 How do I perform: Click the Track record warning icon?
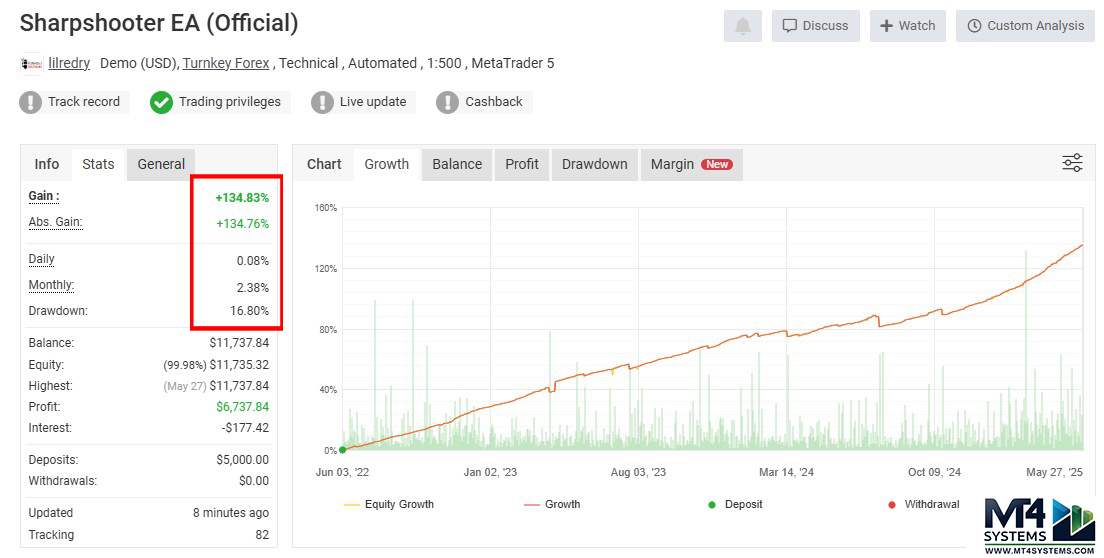tap(32, 102)
